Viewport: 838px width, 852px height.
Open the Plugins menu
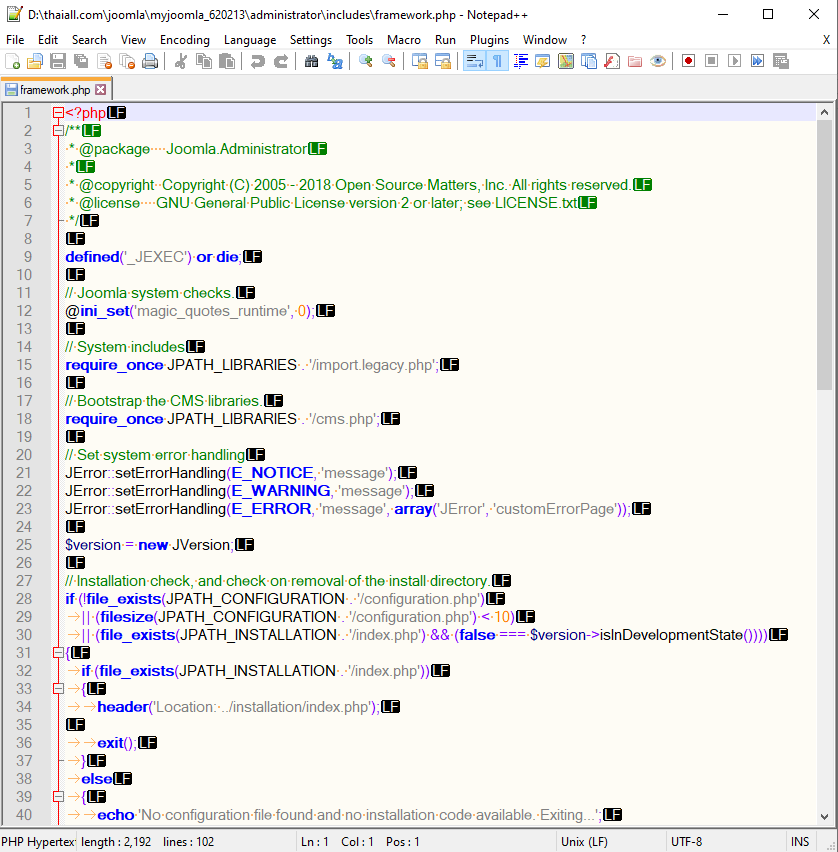point(489,40)
